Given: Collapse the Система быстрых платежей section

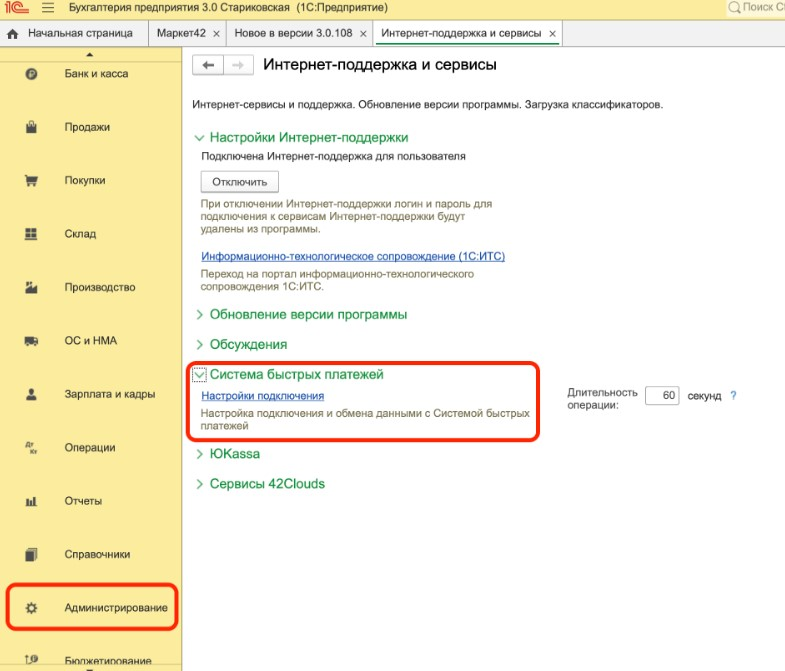Looking at the screenshot, I should click(199, 375).
